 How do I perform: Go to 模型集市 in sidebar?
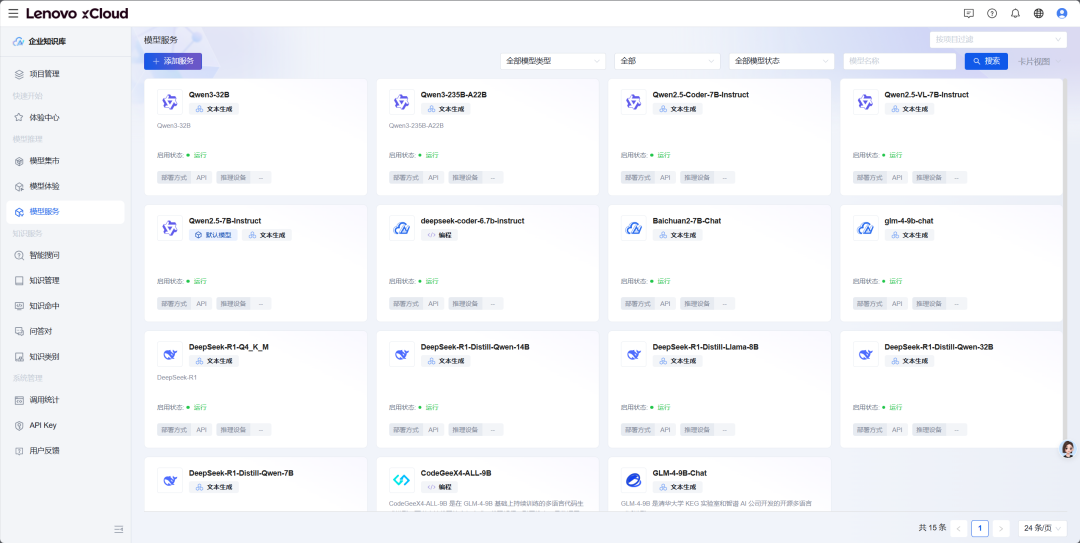(x=44, y=161)
